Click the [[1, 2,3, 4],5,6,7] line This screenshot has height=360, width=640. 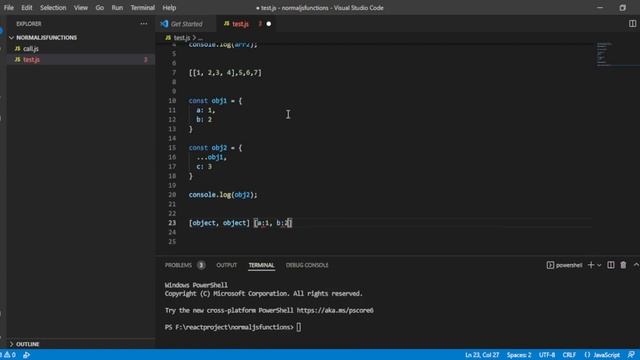225,73
